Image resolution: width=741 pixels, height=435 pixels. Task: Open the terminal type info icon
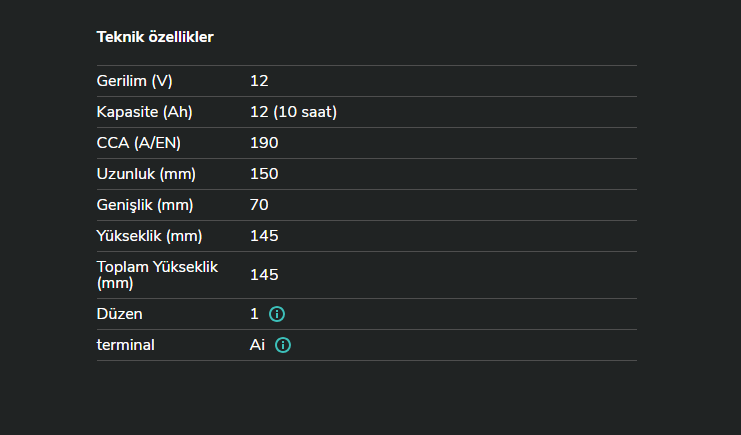[x=283, y=345]
